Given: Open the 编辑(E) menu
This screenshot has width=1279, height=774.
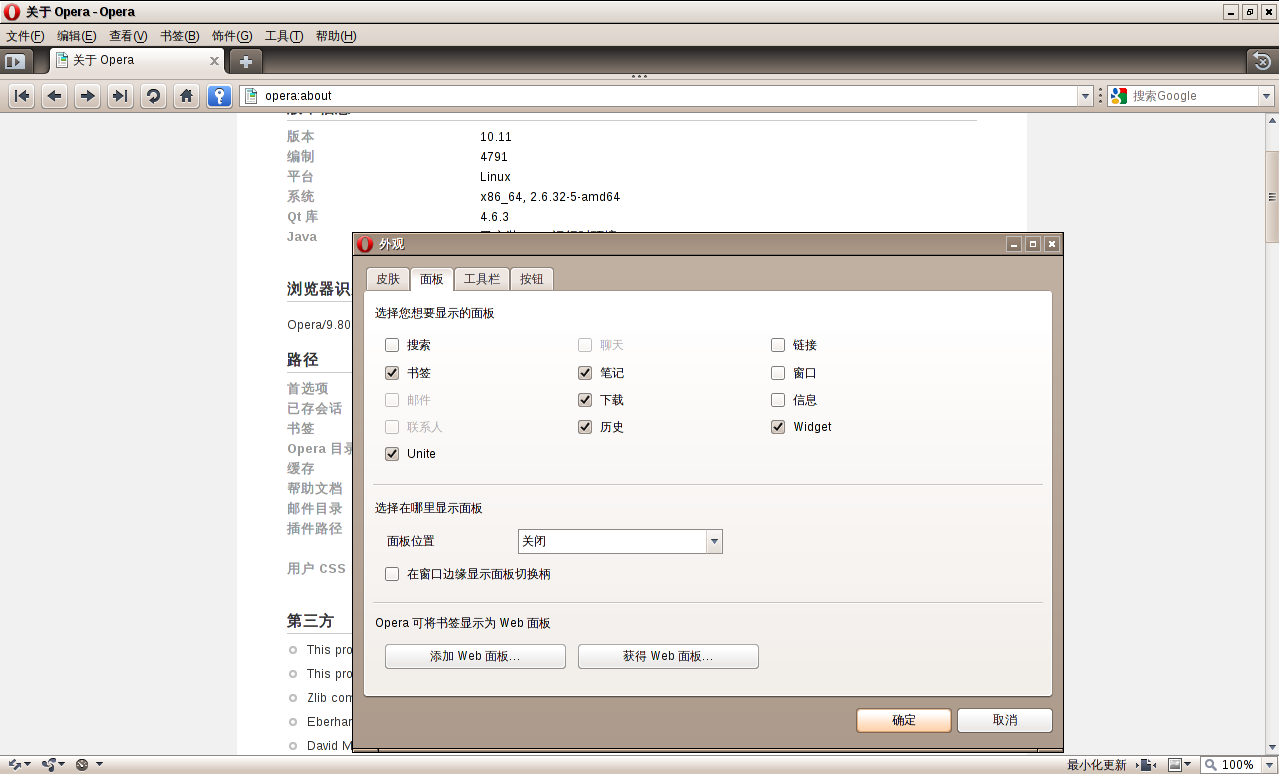Looking at the screenshot, I should click(x=77, y=36).
